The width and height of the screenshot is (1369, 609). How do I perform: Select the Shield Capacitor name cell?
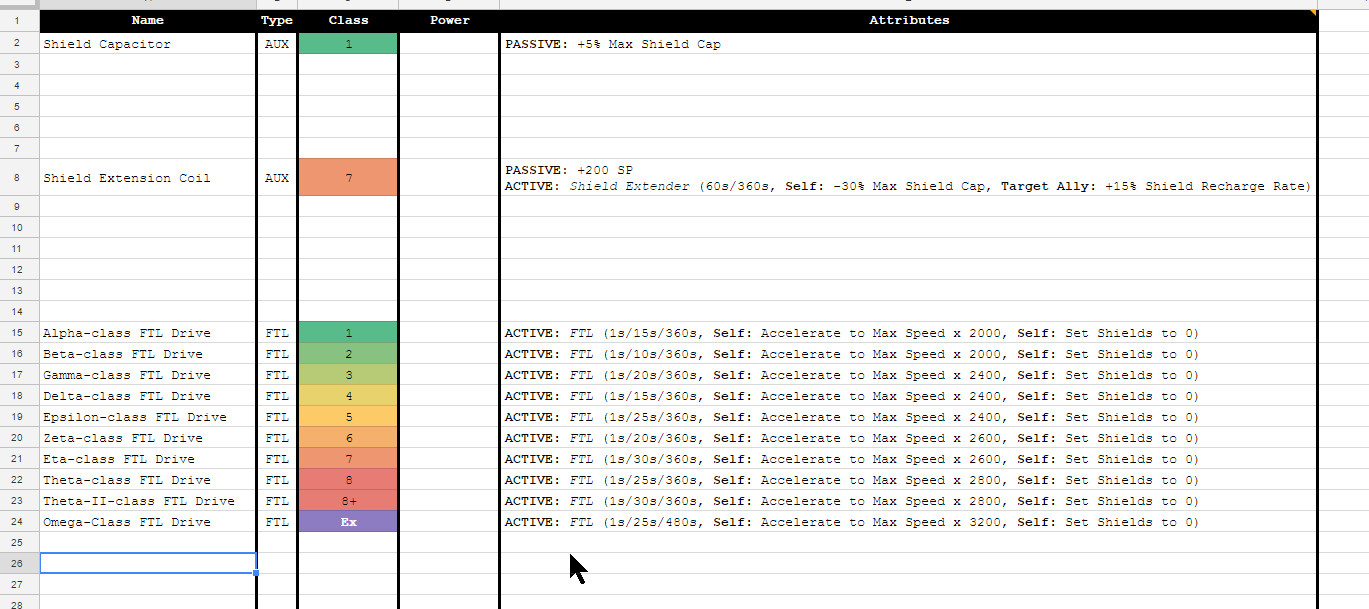pyautogui.click(x=147, y=44)
